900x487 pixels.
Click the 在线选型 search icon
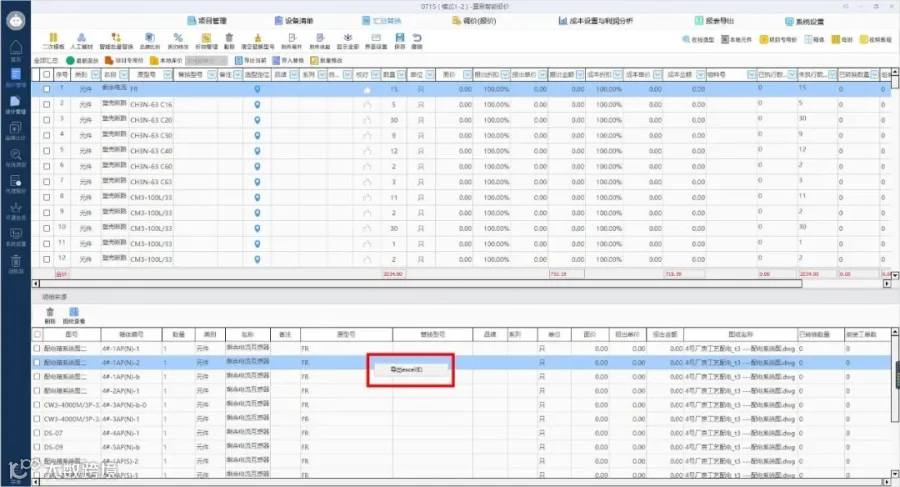(698, 40)
